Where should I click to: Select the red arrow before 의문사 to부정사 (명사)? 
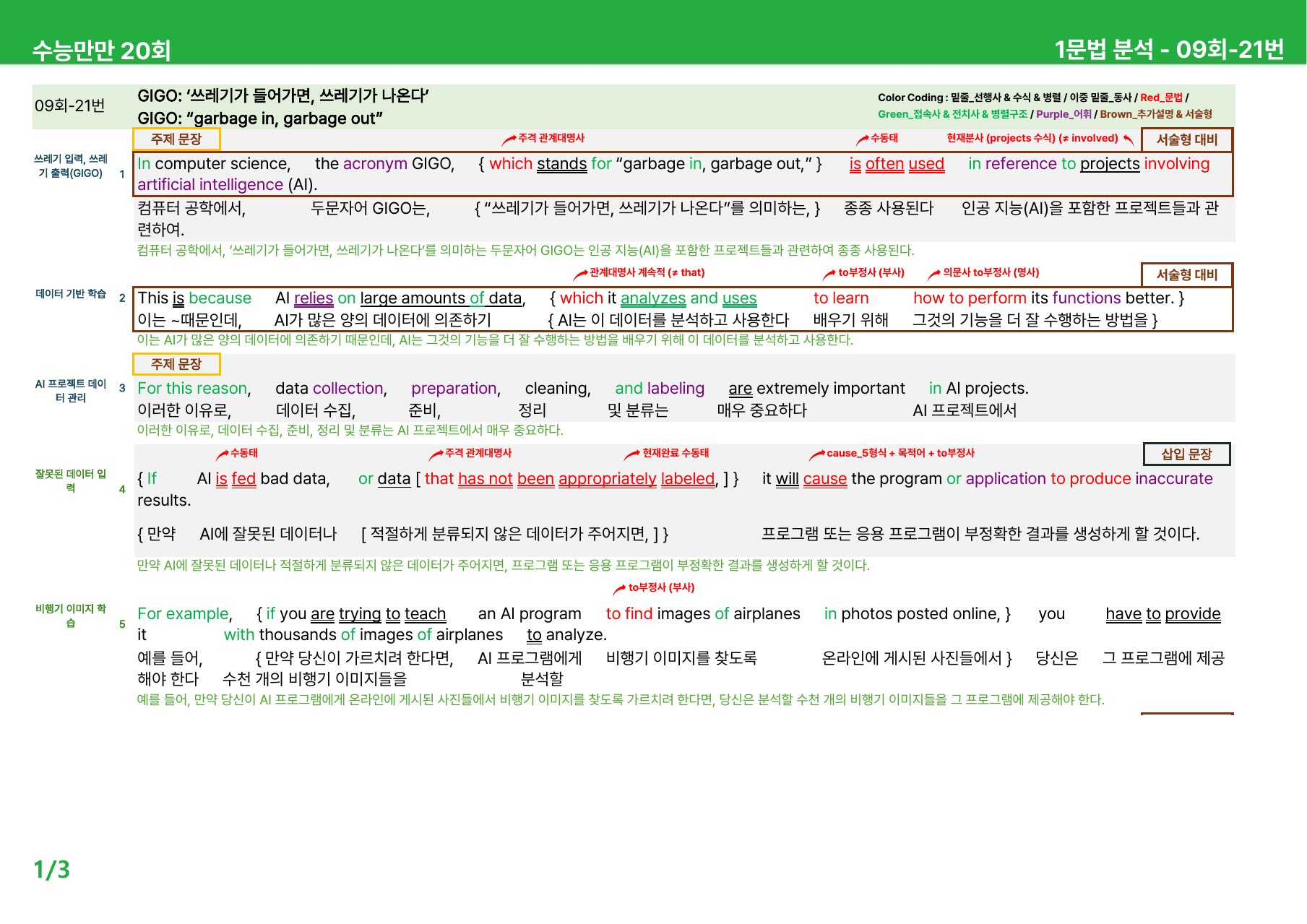[x=933, y=274]
